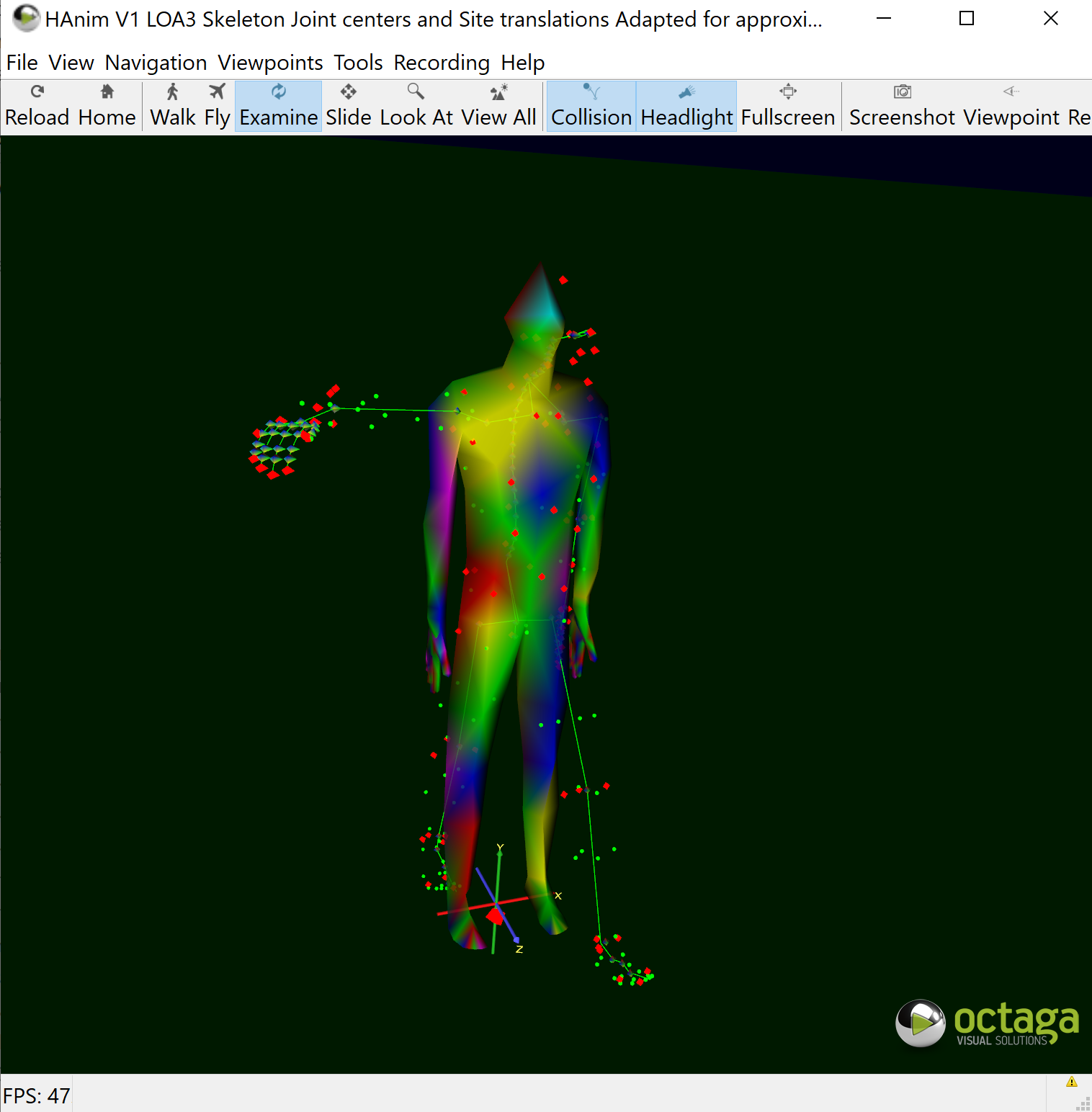Open the Viewpoints menu
1092x1112 pixels.
270,63
